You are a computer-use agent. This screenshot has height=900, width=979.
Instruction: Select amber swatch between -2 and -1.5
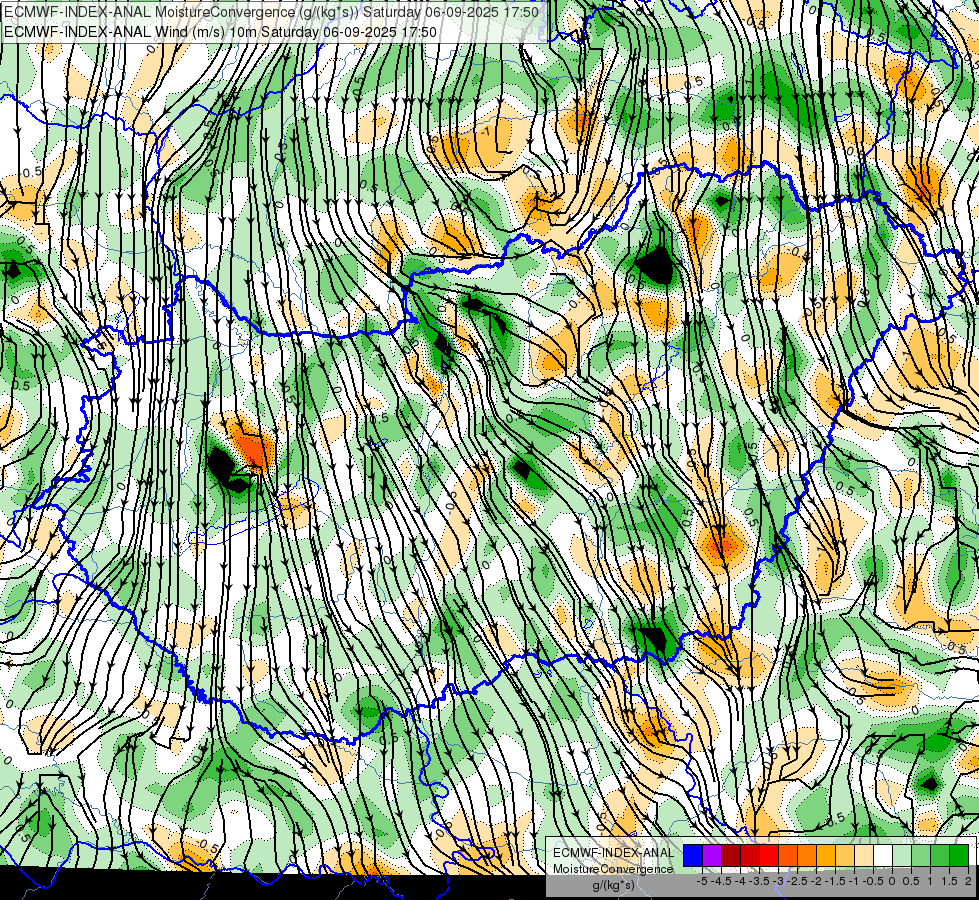(825, 856)
